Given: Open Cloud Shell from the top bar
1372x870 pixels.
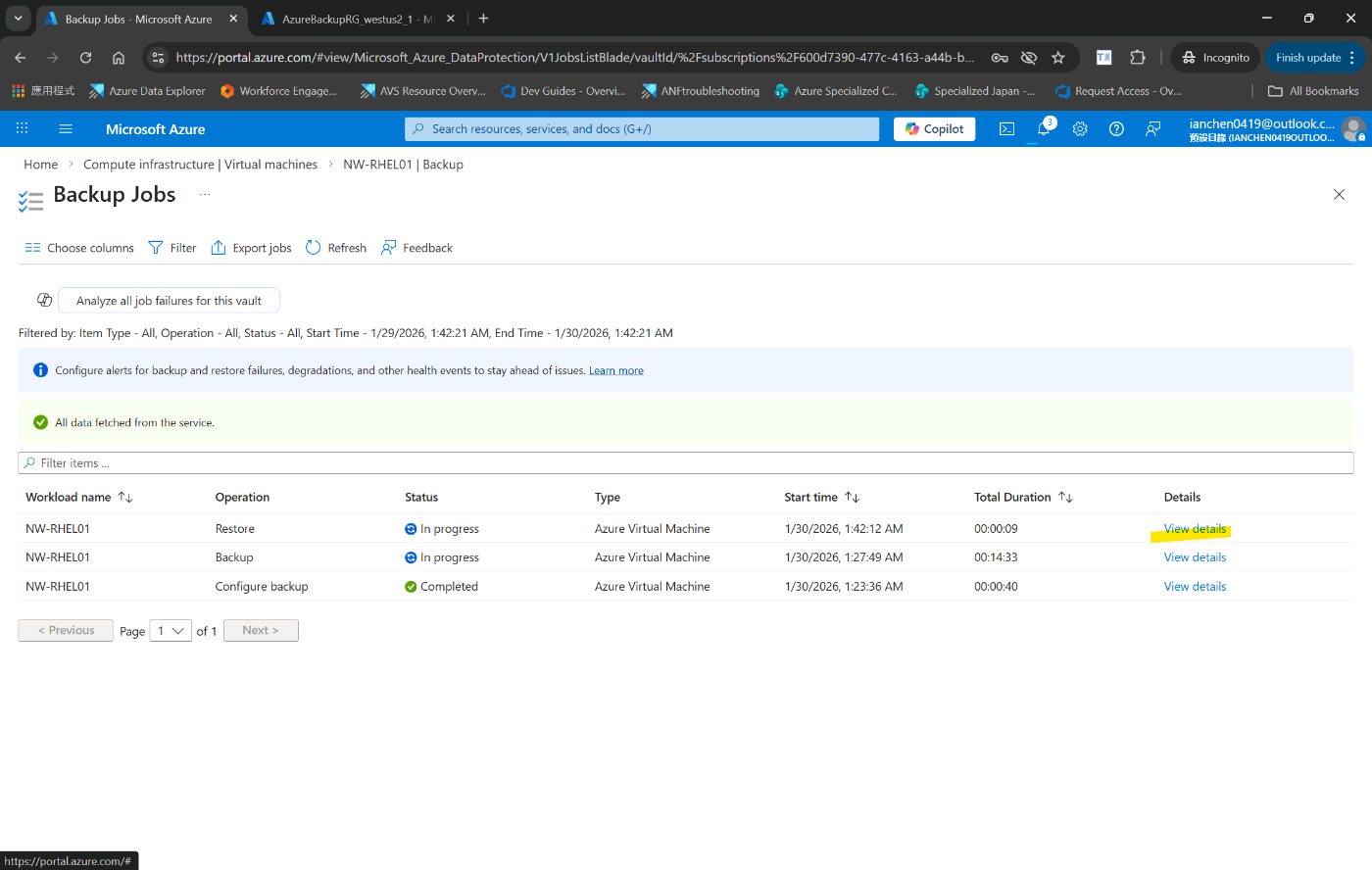Looking at the screenshot, I should pyautogui.click(x=1006, y=128).
